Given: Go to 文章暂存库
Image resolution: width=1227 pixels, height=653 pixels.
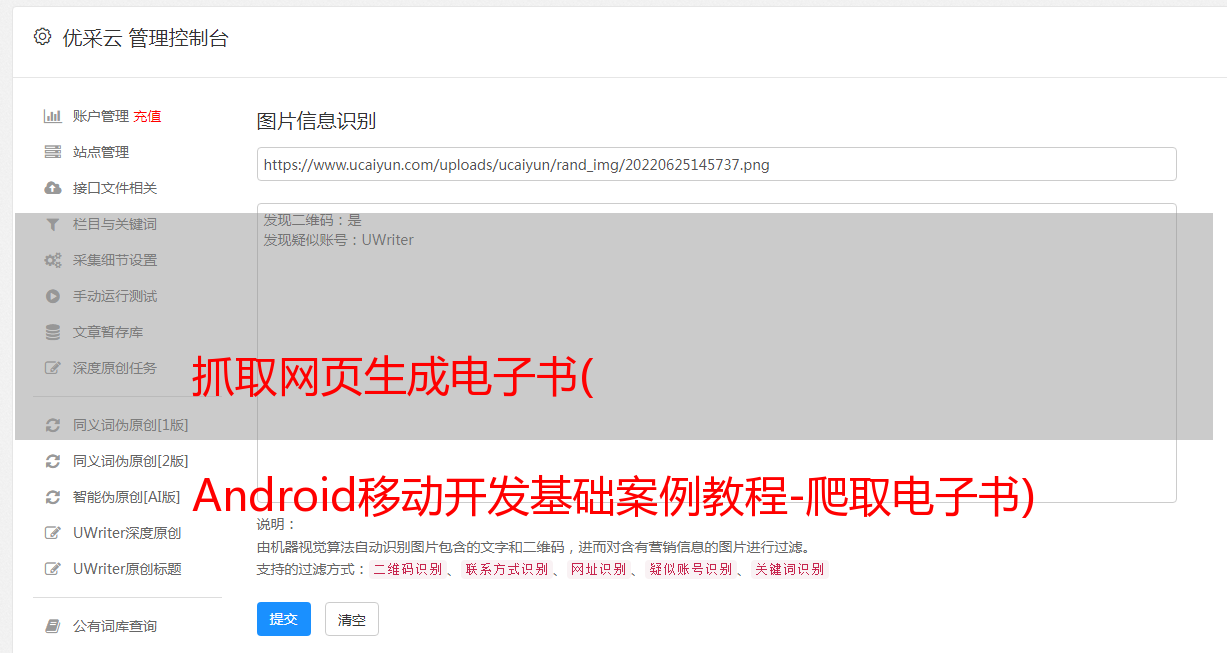Looking at the screenshot, I should (108, 332).
